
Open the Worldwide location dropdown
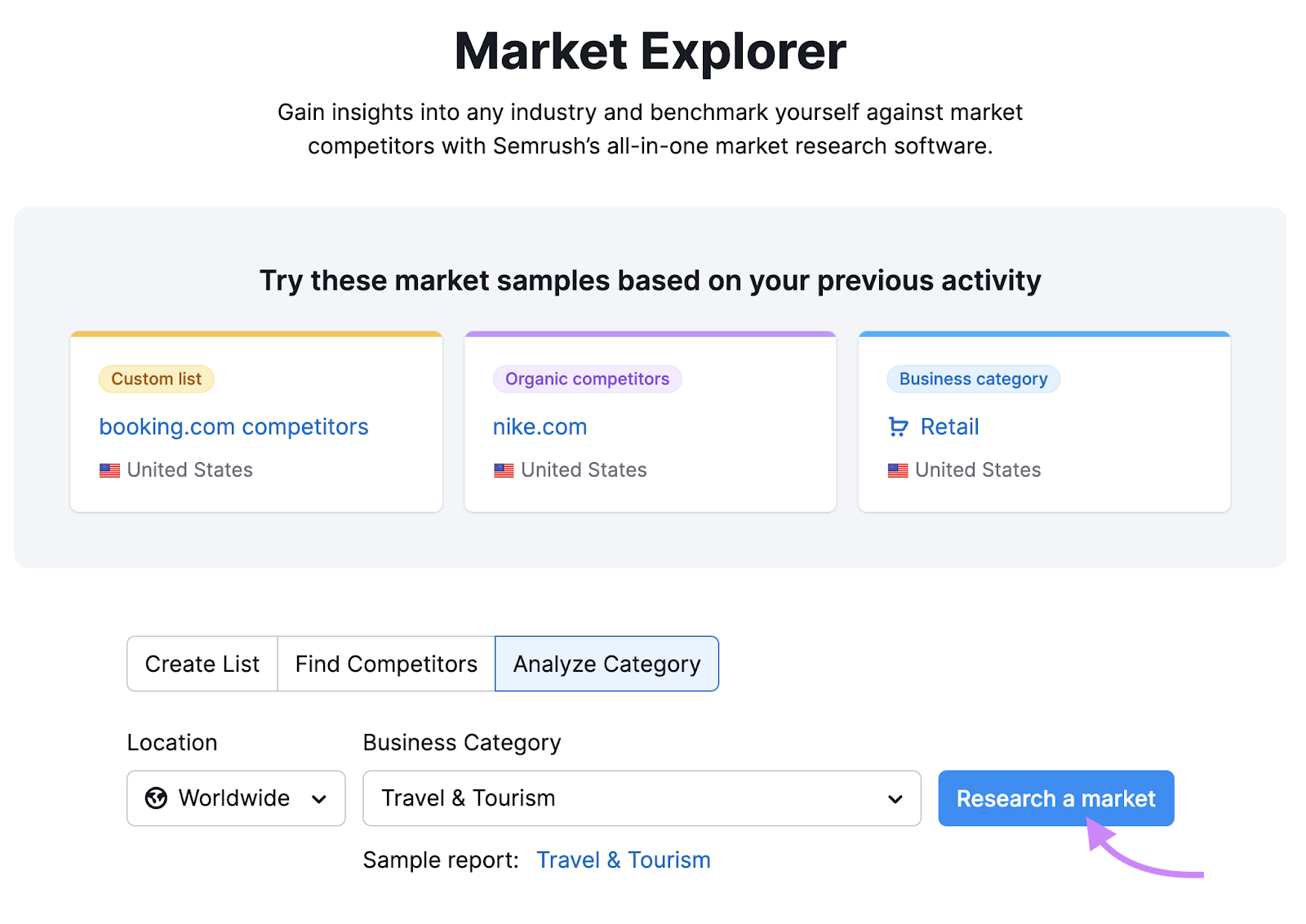236,798
